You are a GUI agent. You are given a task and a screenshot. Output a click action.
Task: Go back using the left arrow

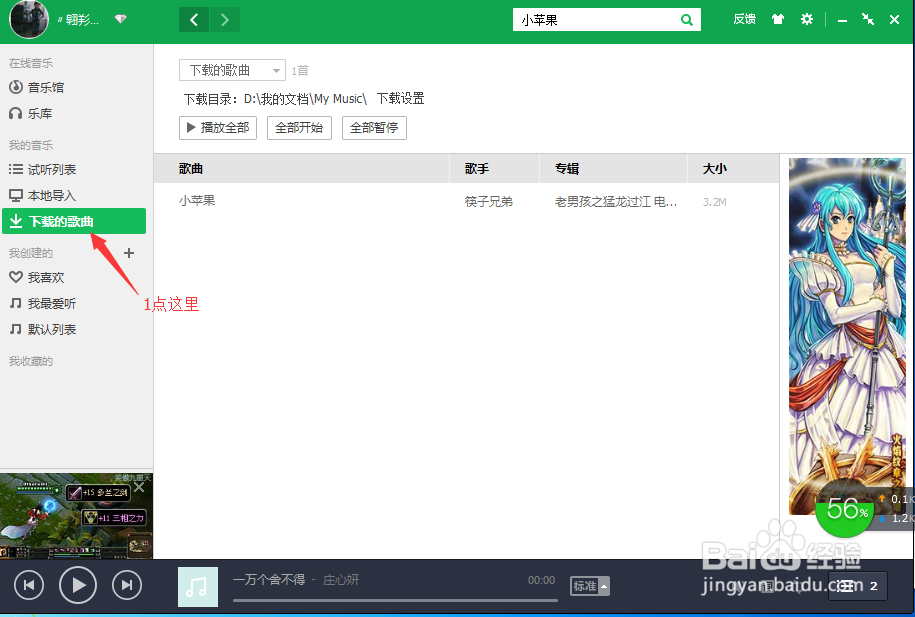pyautogui.click(x=193, y=18)
